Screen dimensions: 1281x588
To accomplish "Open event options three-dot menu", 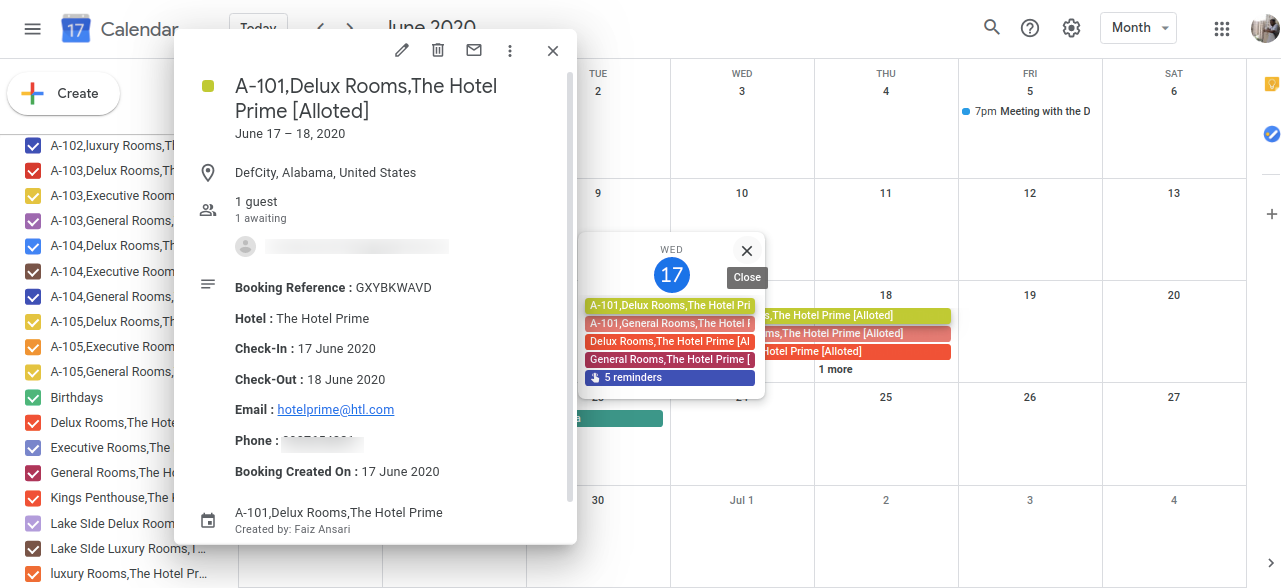I will [510, 50].
